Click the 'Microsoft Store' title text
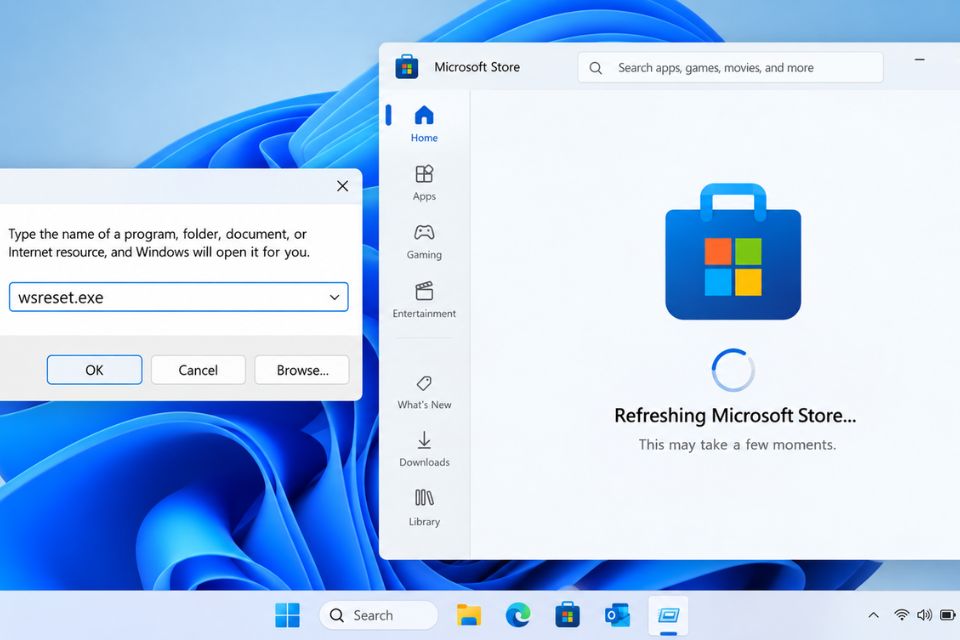This screenshot has width=960, height=640. click(477, 67)
